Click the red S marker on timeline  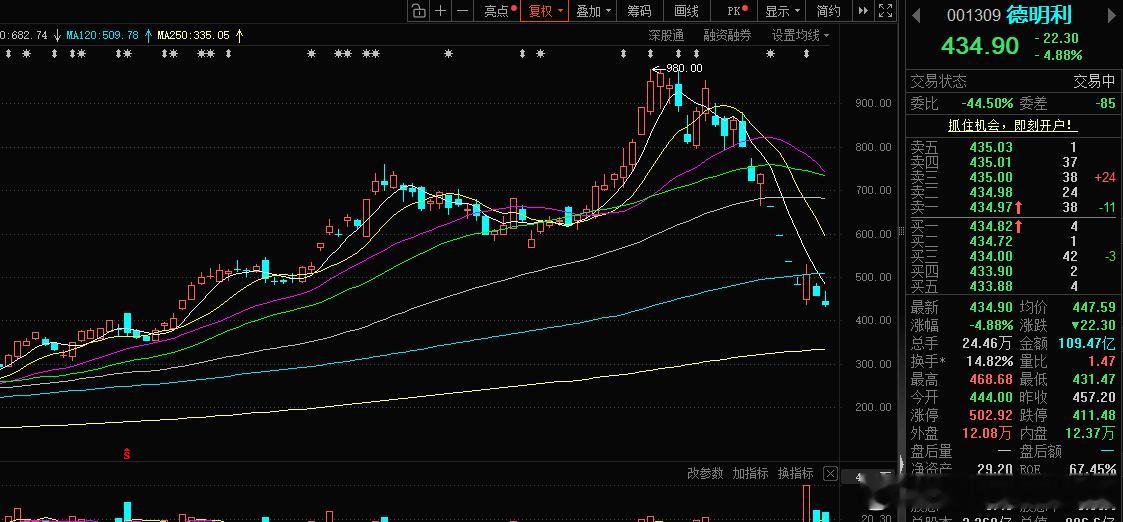click(x=127, y=453)
